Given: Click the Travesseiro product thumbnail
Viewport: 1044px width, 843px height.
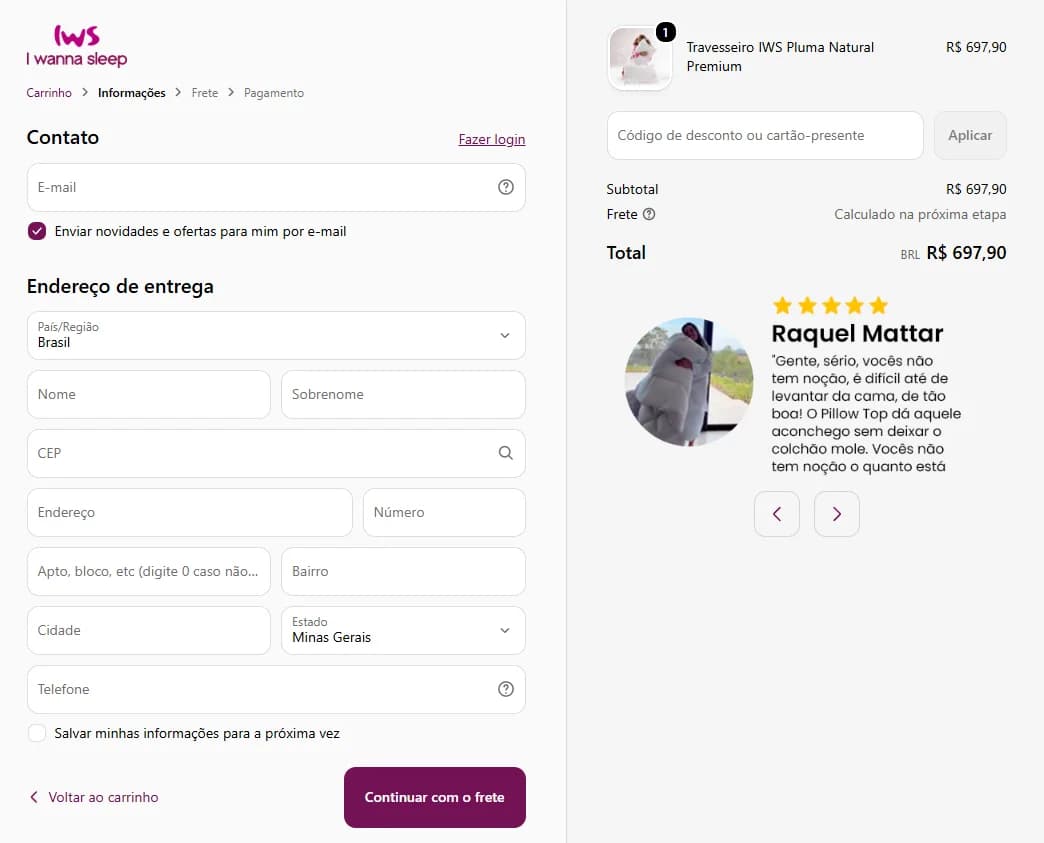Looking at the screenshot, I should 640,58.
